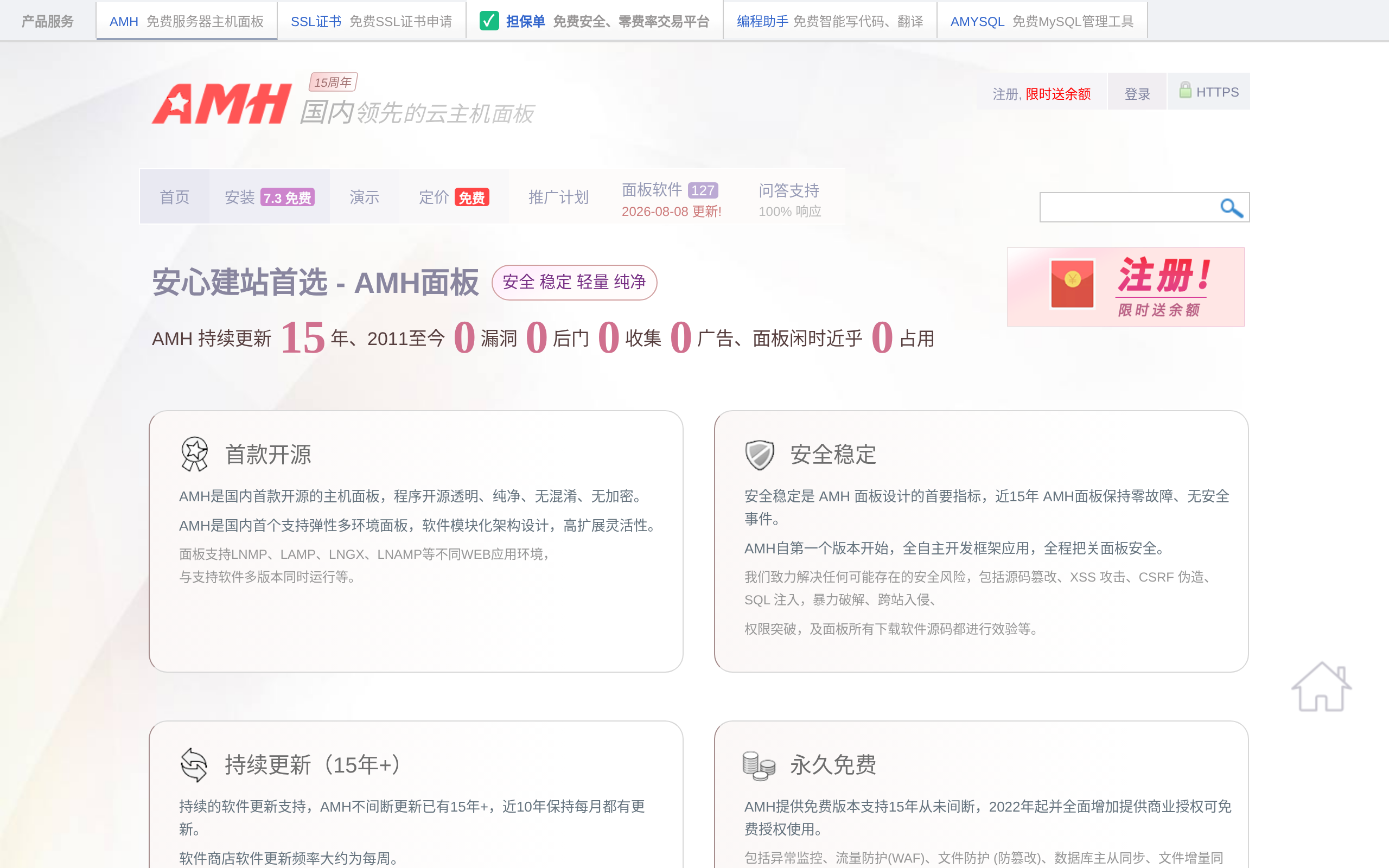1389x868 pixels.
Task: Click 注册, 限时送余额 link
Action: [x=1041, y=93]
